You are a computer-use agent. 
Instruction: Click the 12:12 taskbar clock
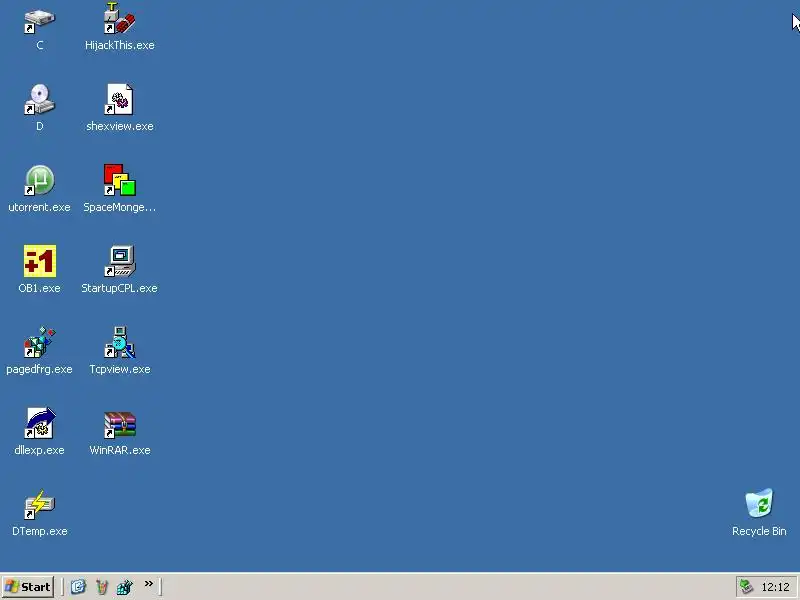(x=775, y=587)
